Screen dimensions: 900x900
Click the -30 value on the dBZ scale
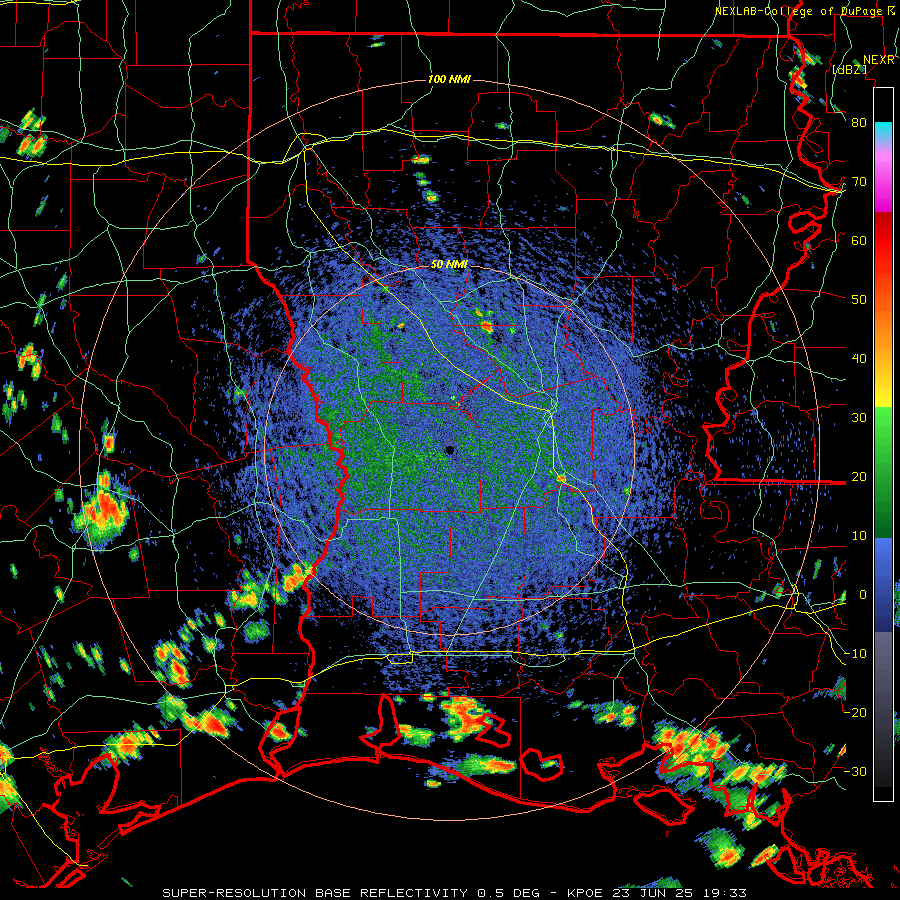(x=856, y=771)
